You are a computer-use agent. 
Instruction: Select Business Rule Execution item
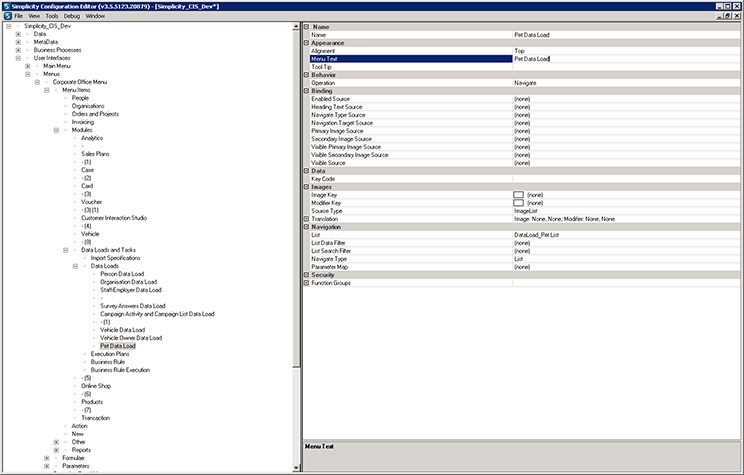pos(120,370)
